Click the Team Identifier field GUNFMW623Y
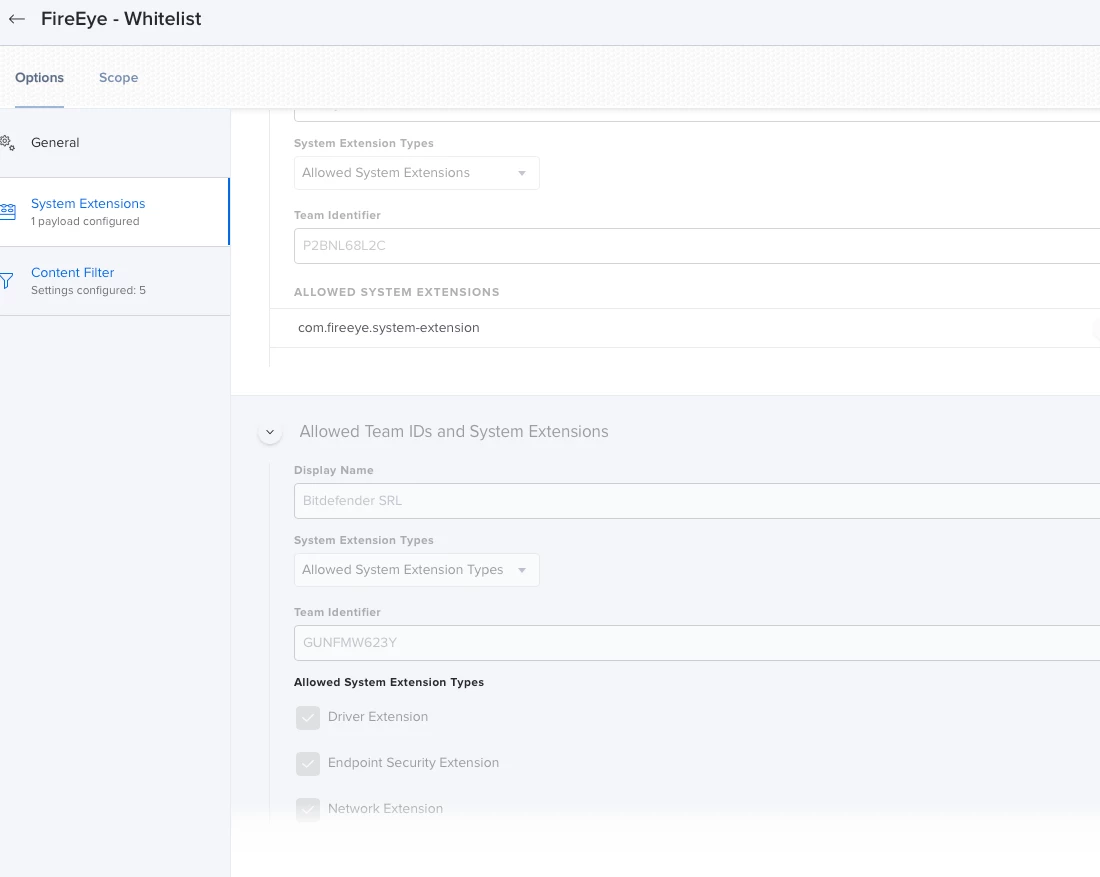The height and width of the screenshot is (877, 1100). click(697, 643)
